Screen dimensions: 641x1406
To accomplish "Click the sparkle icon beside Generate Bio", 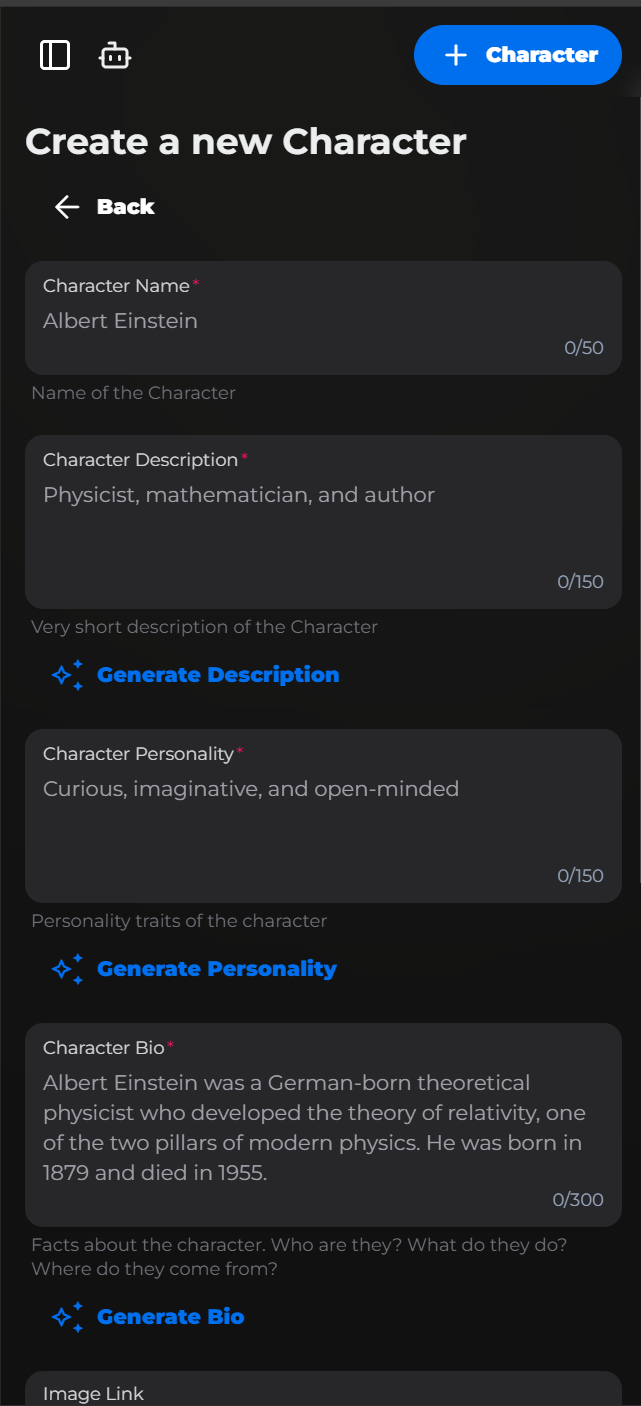I will 67,1317.
